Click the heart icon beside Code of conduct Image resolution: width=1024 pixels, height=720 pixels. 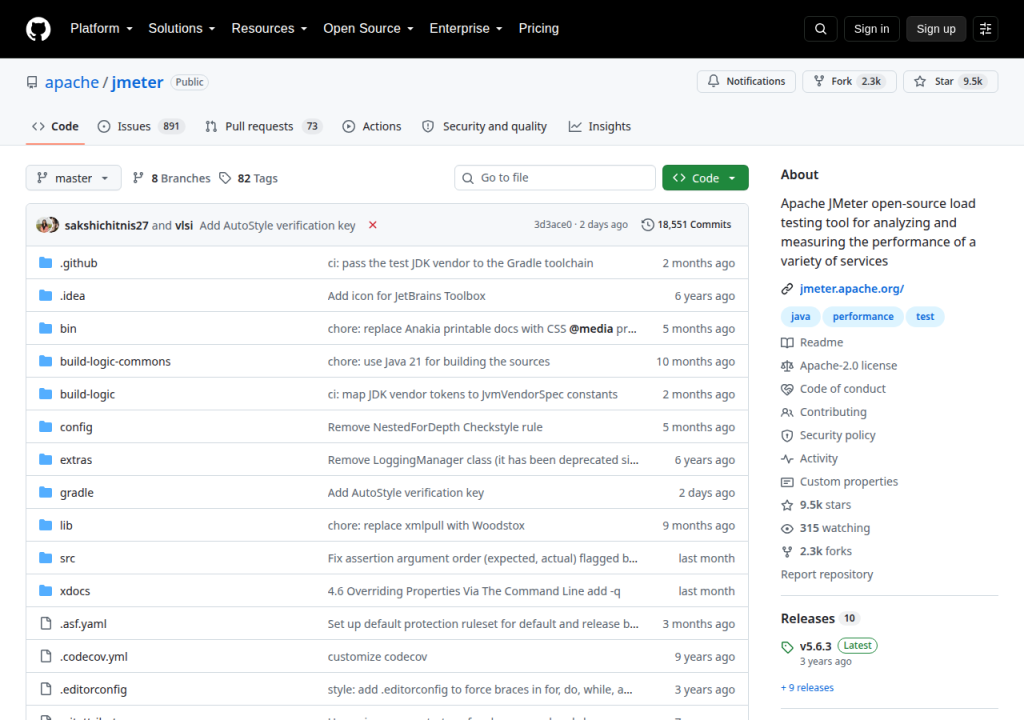click(x=787, y=389)
